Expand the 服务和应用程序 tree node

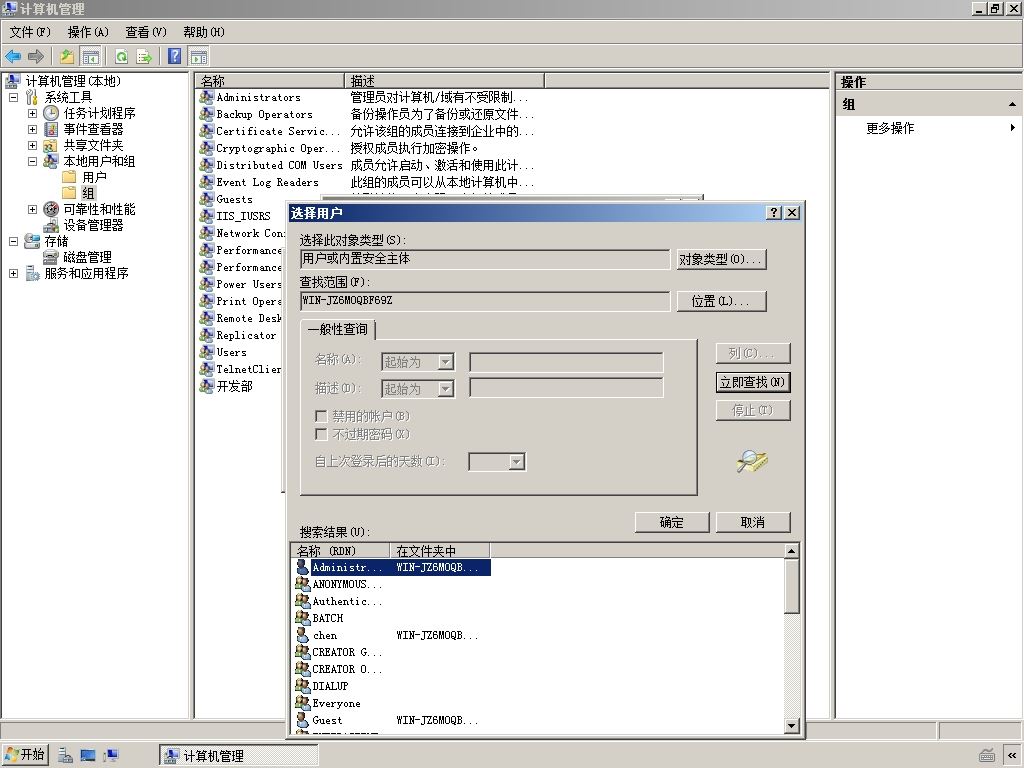click(13, 273)
